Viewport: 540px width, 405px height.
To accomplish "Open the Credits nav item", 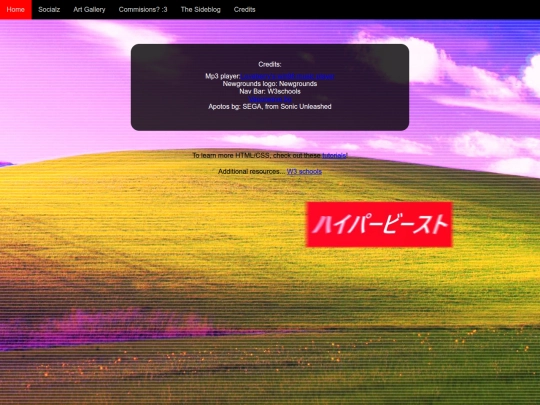I will 245,10.
